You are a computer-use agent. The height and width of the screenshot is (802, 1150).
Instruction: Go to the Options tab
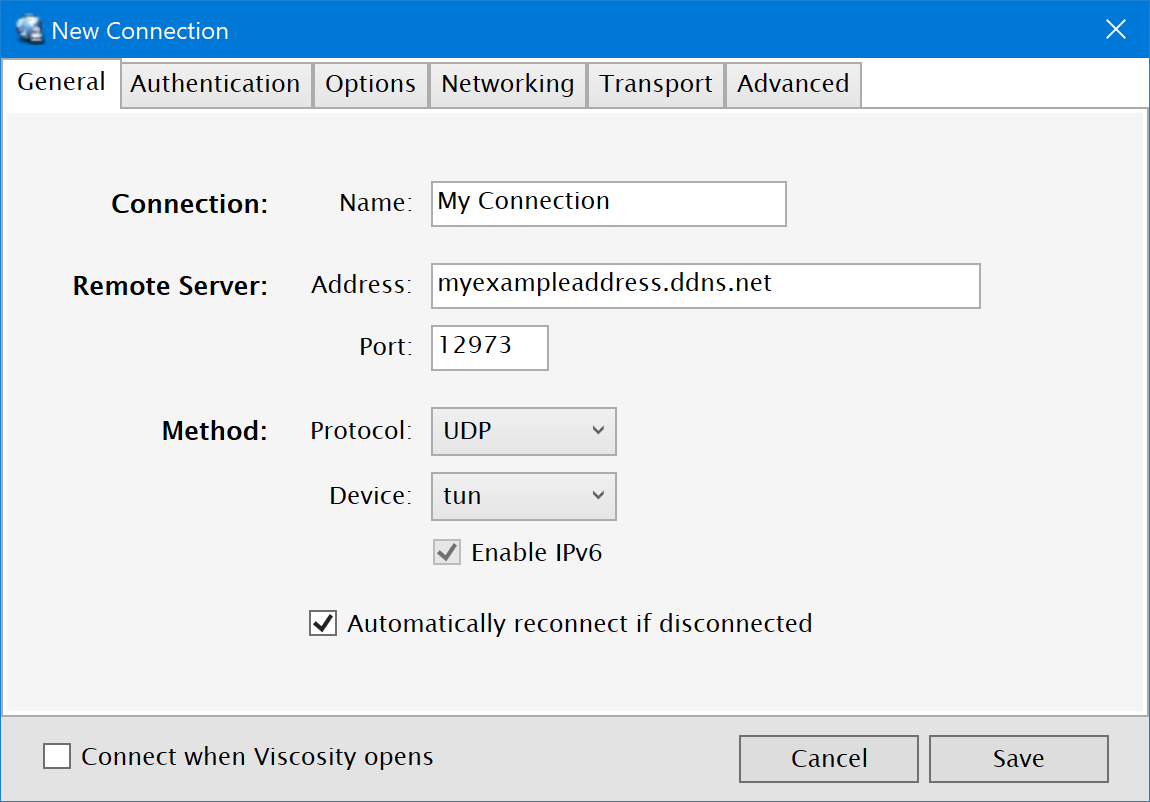coord(370,85)
